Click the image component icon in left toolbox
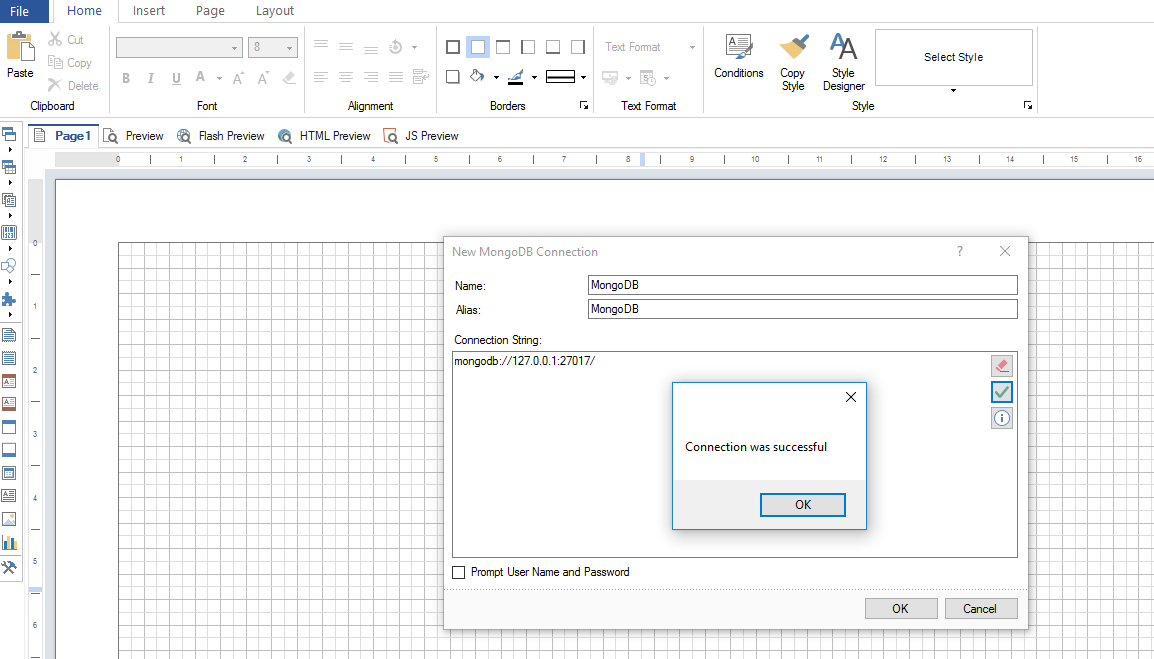The height and width of the screenshot is (659, 1154). tap(9, 519)
